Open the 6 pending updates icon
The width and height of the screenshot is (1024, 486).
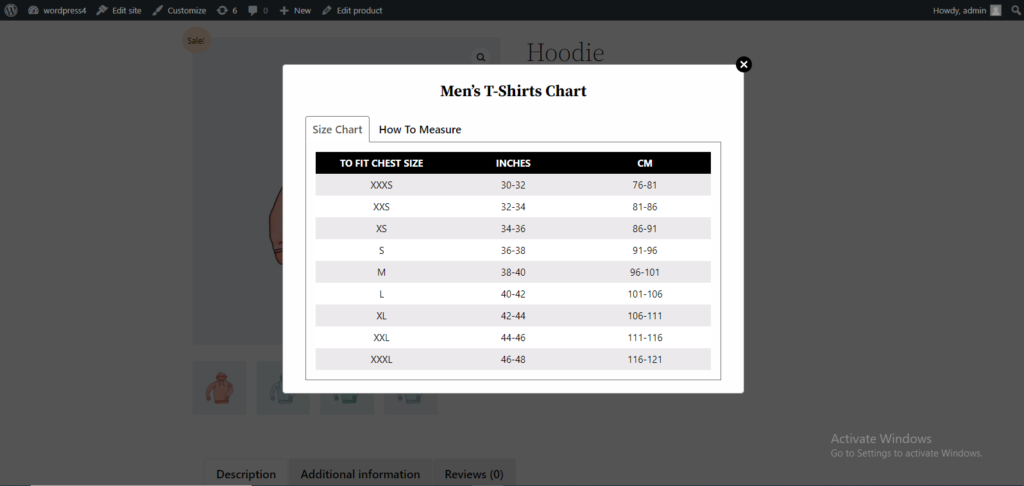(x=227, y=10)
